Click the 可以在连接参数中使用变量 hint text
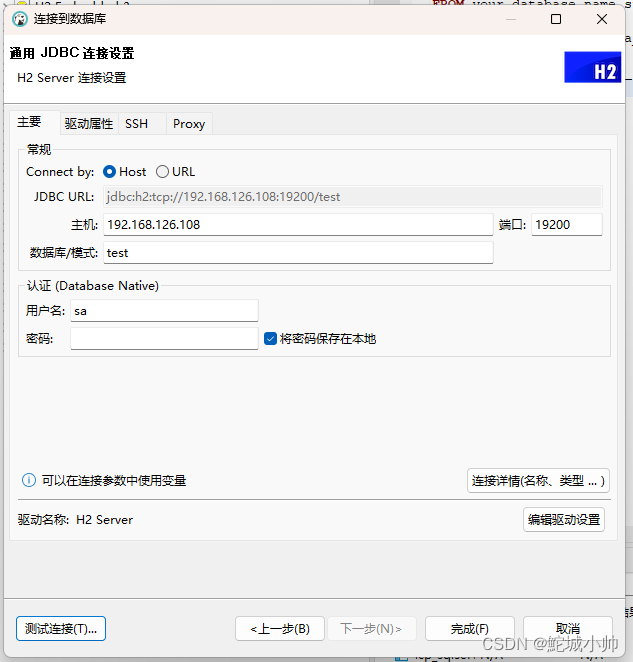633x662 pixels. (x=114, y=480)
